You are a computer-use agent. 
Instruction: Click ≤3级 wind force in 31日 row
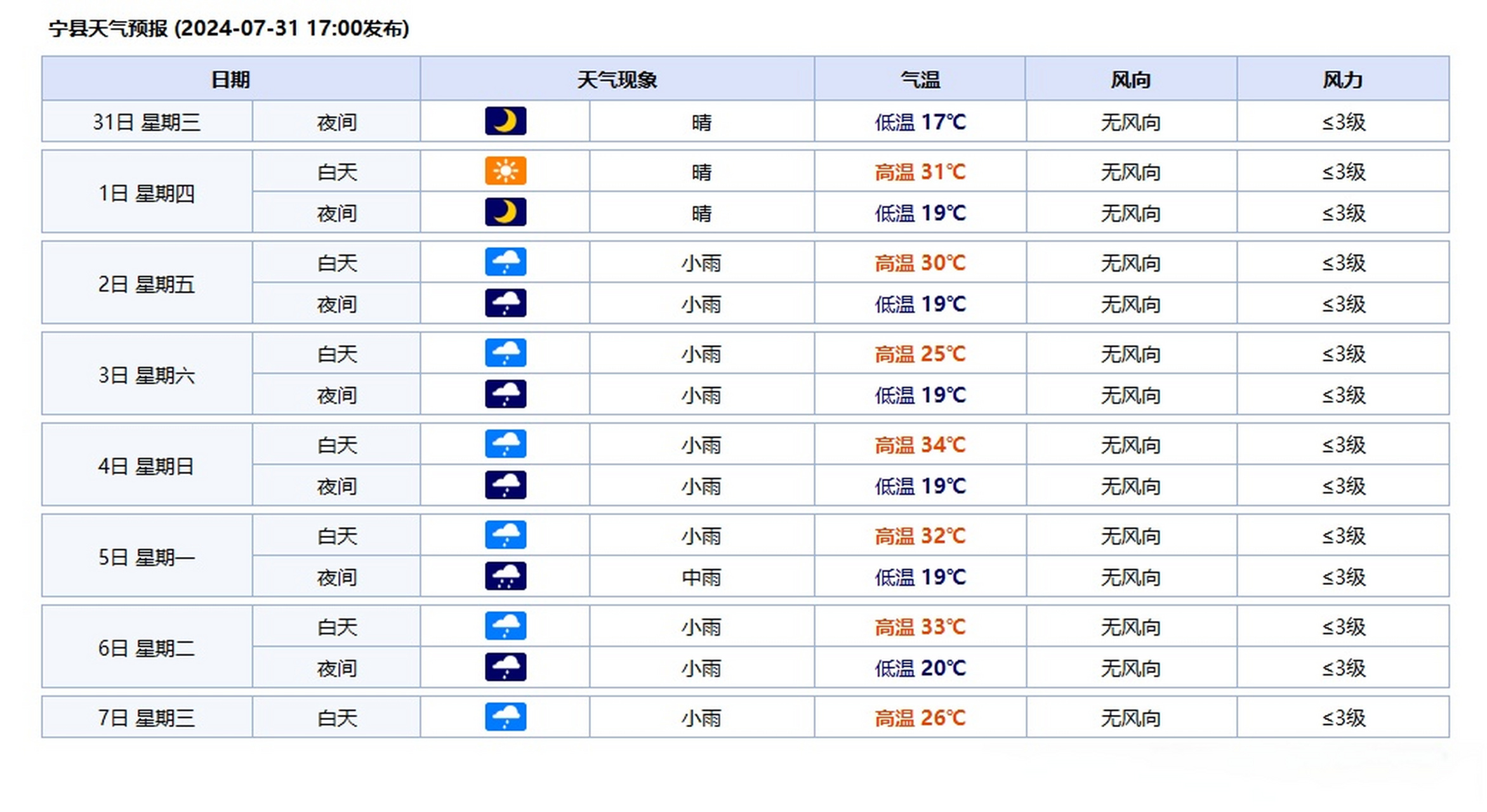pyautogui.click(x=1344, y=121)
